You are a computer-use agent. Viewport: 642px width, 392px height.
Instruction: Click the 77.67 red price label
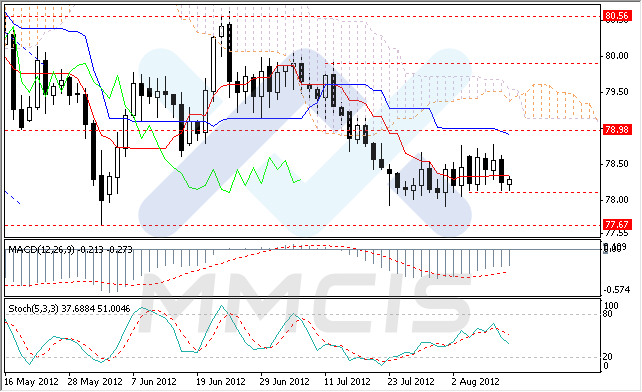[x=617, y=224]
